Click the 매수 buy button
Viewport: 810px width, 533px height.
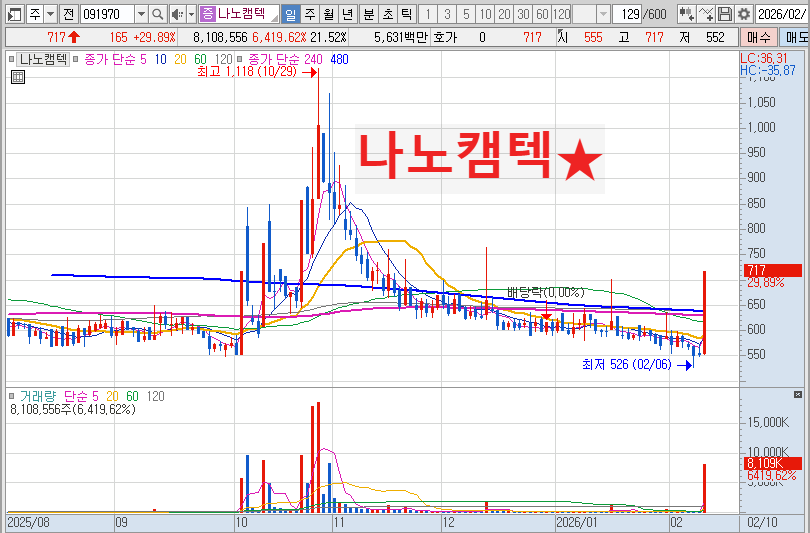758,37
